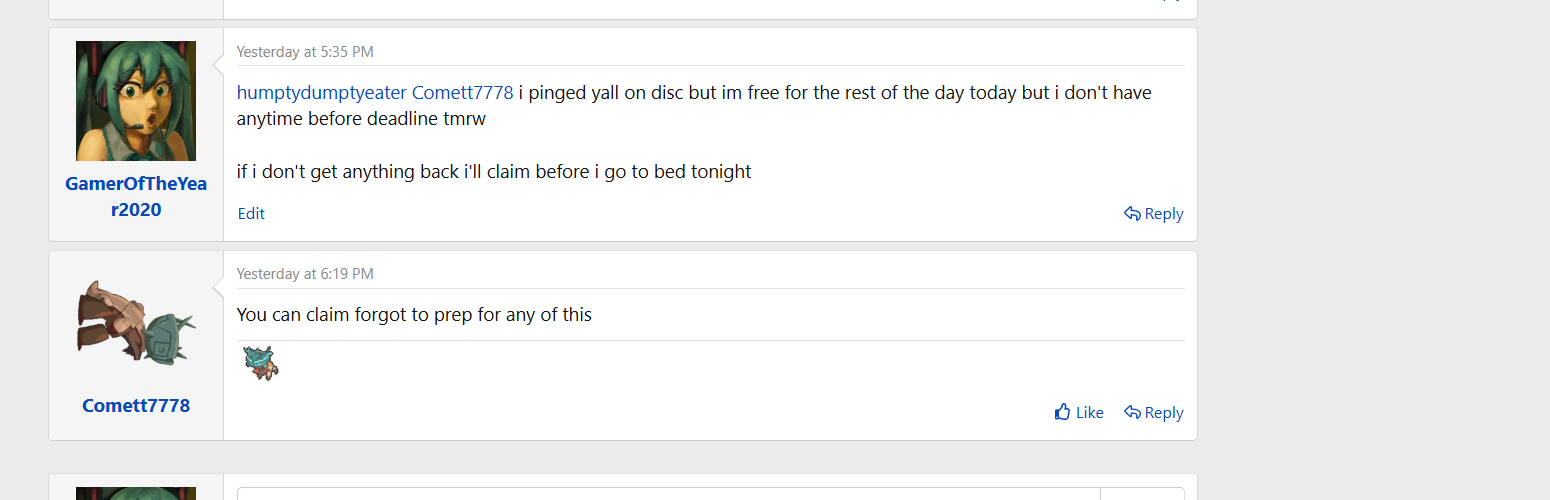Click the reply arrow icon on Comett7778's post

1132,412
